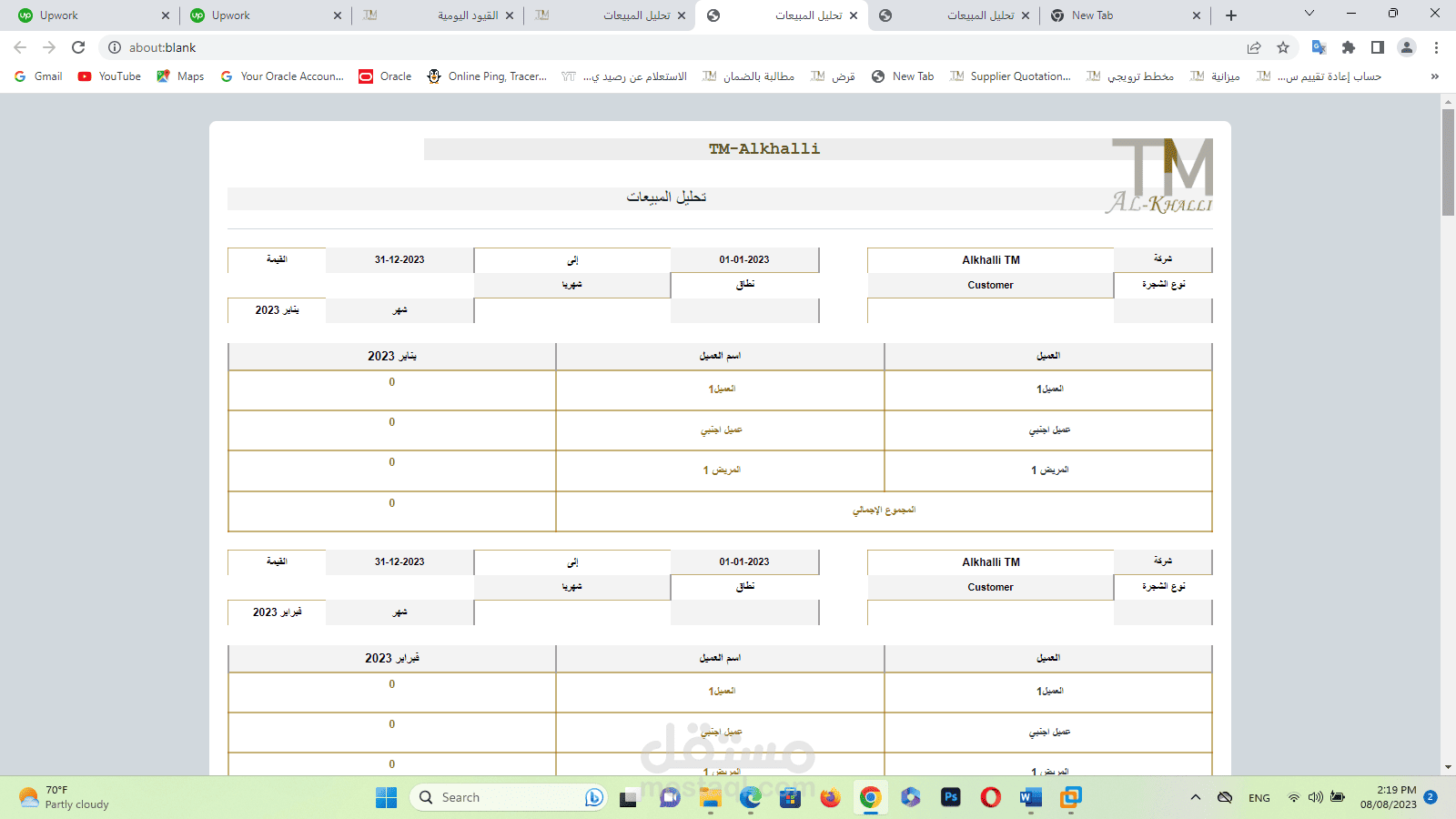Click the vertical scrollbar thumb
This screenshot has width=1456, height=819.
[x=1448, y=162]
